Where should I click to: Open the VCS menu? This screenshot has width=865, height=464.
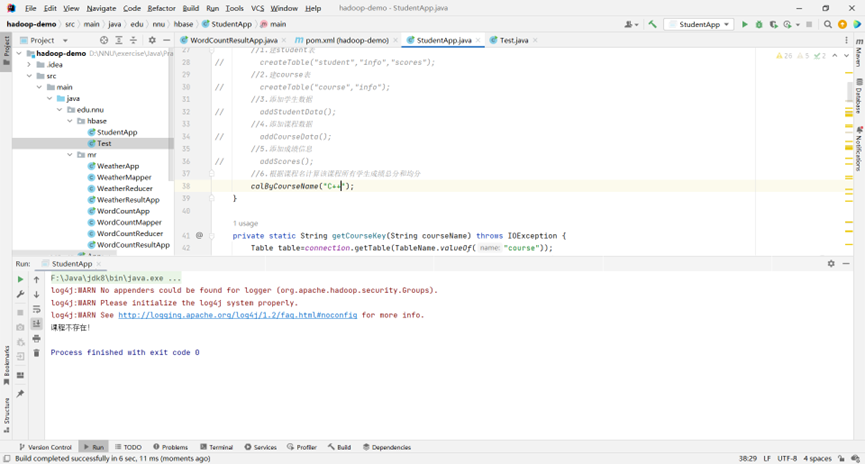(x=257, y=8)
